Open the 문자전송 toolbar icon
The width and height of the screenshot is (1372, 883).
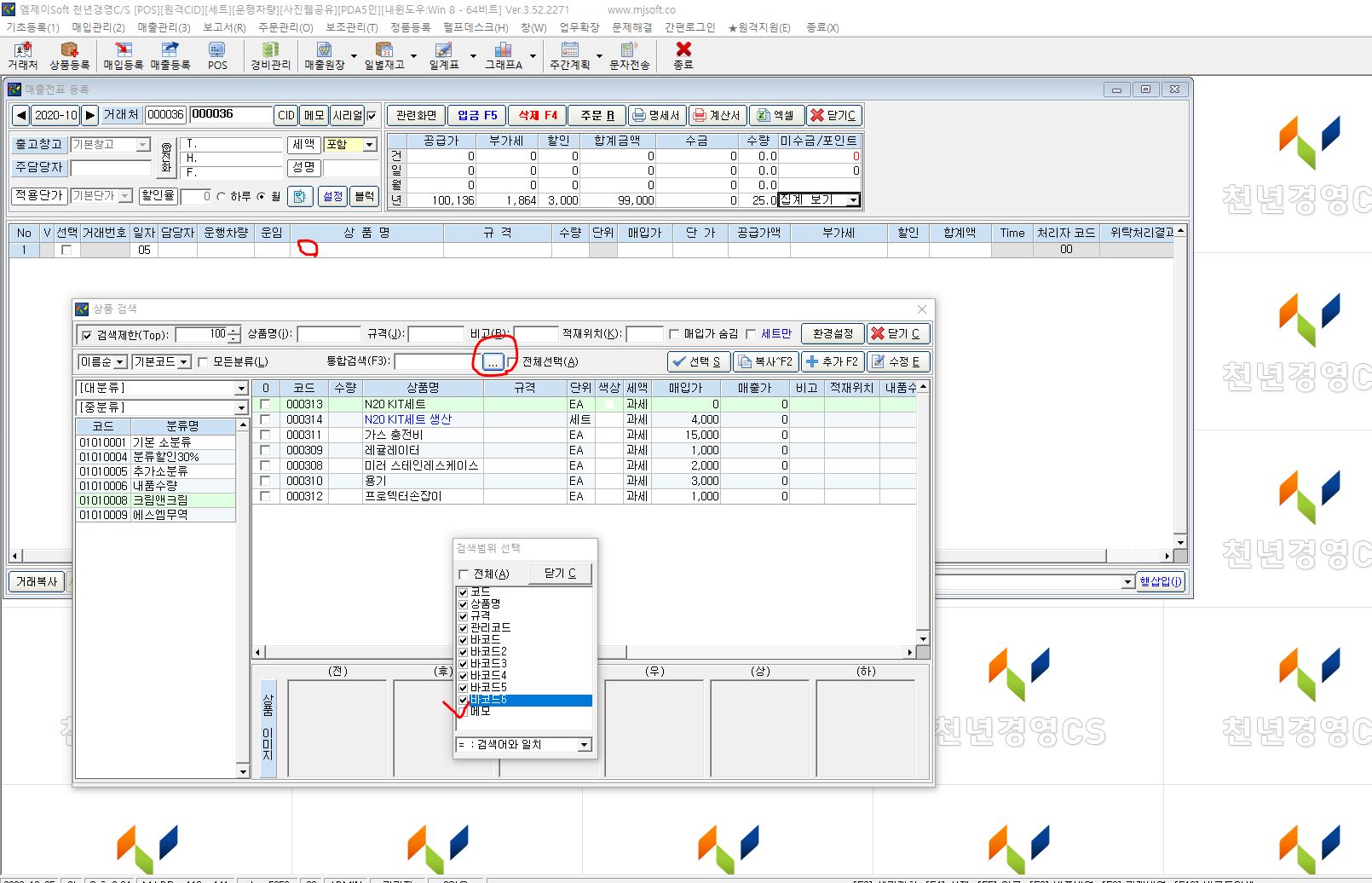tap(630, 56)
